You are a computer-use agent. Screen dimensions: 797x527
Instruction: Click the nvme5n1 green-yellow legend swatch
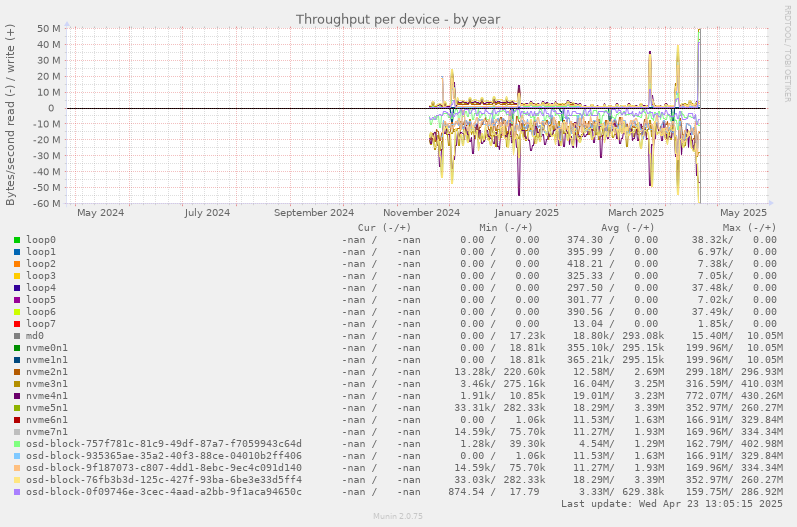17,408
